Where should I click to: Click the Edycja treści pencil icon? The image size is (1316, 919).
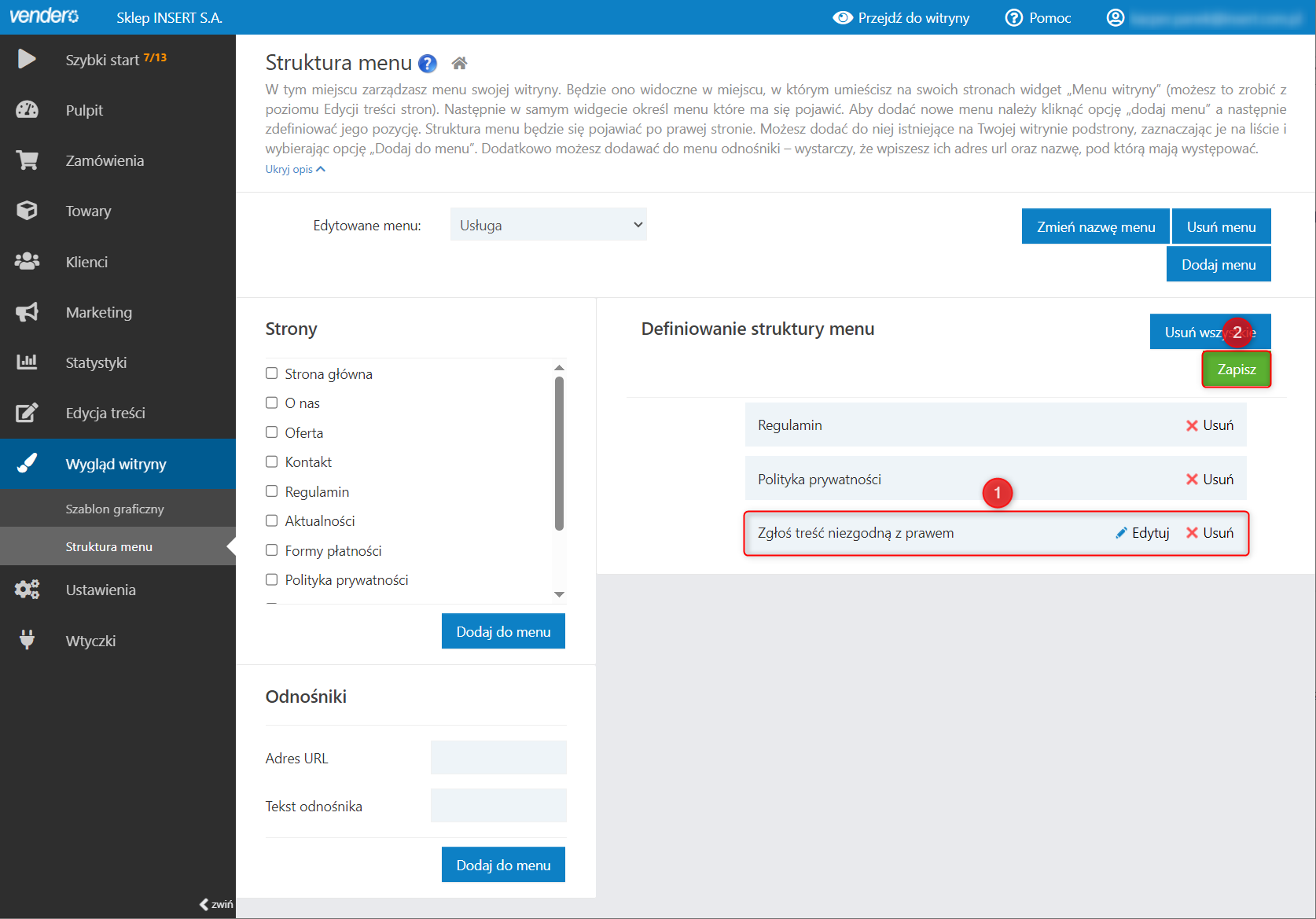27,413
